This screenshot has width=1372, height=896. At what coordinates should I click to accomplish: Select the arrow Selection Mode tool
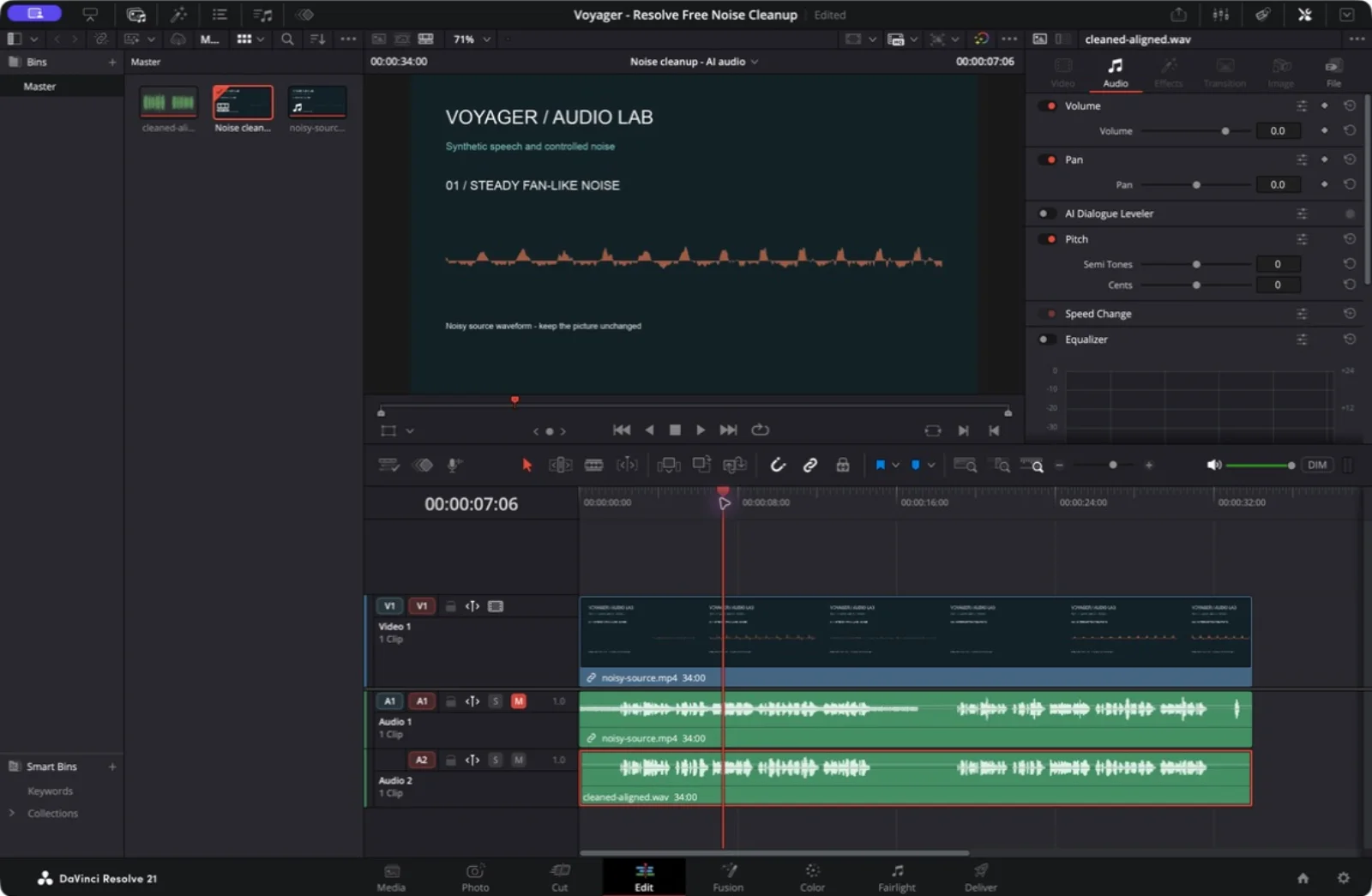(527, 465)
